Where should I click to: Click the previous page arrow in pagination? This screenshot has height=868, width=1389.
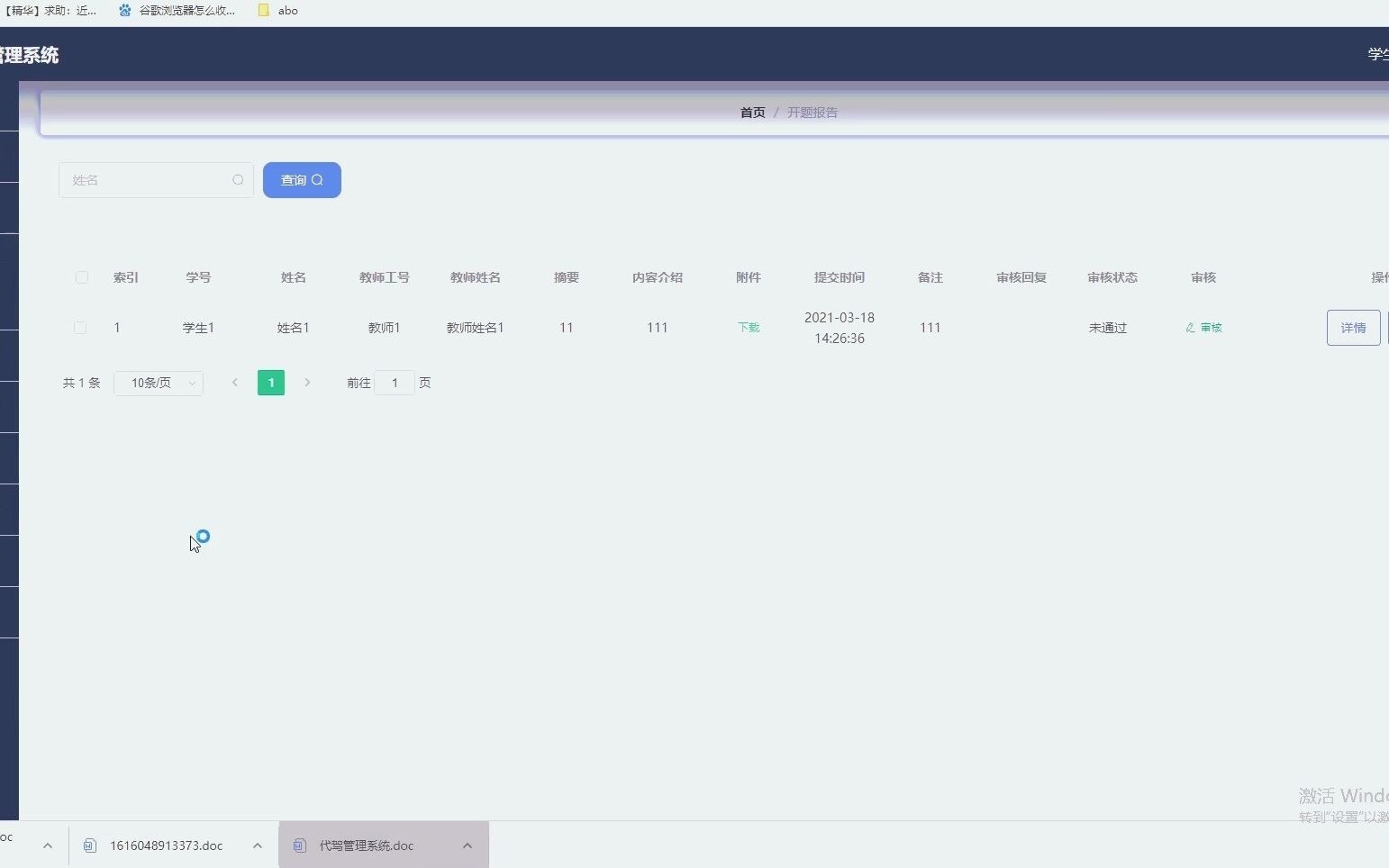(234, 383)
